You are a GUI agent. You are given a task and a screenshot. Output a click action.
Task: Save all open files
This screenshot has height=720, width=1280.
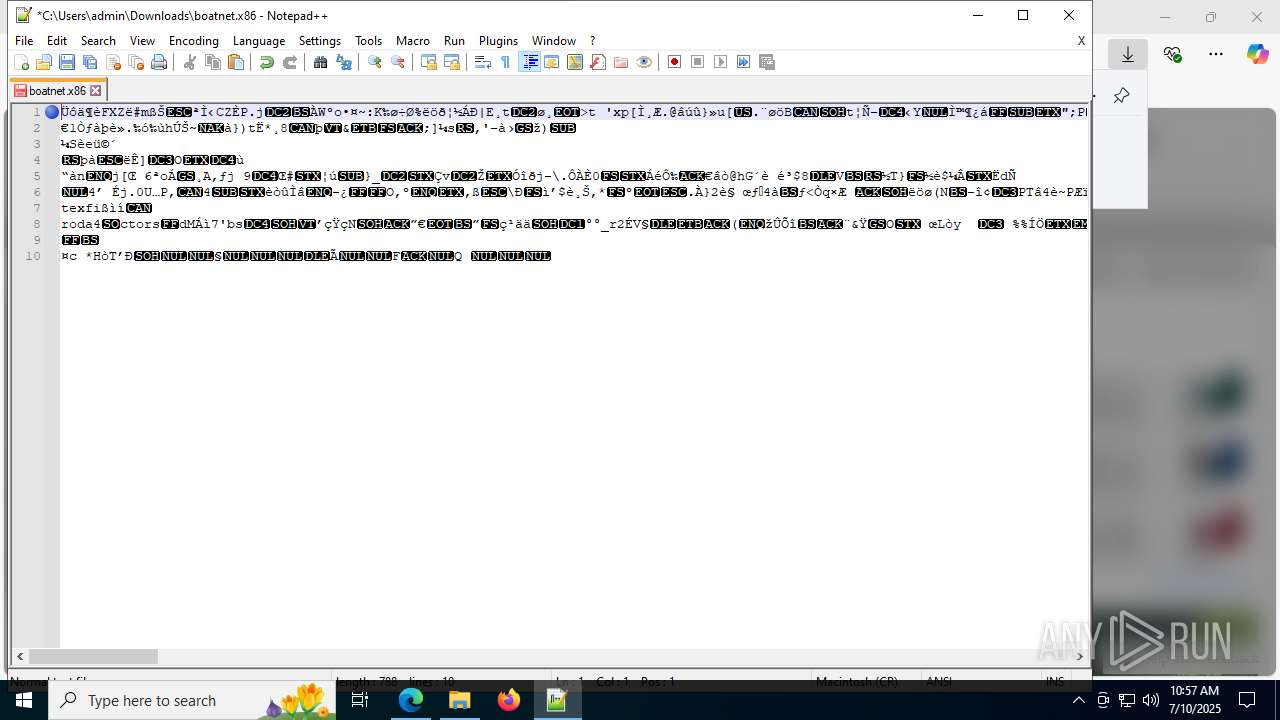tap(90, 62)
